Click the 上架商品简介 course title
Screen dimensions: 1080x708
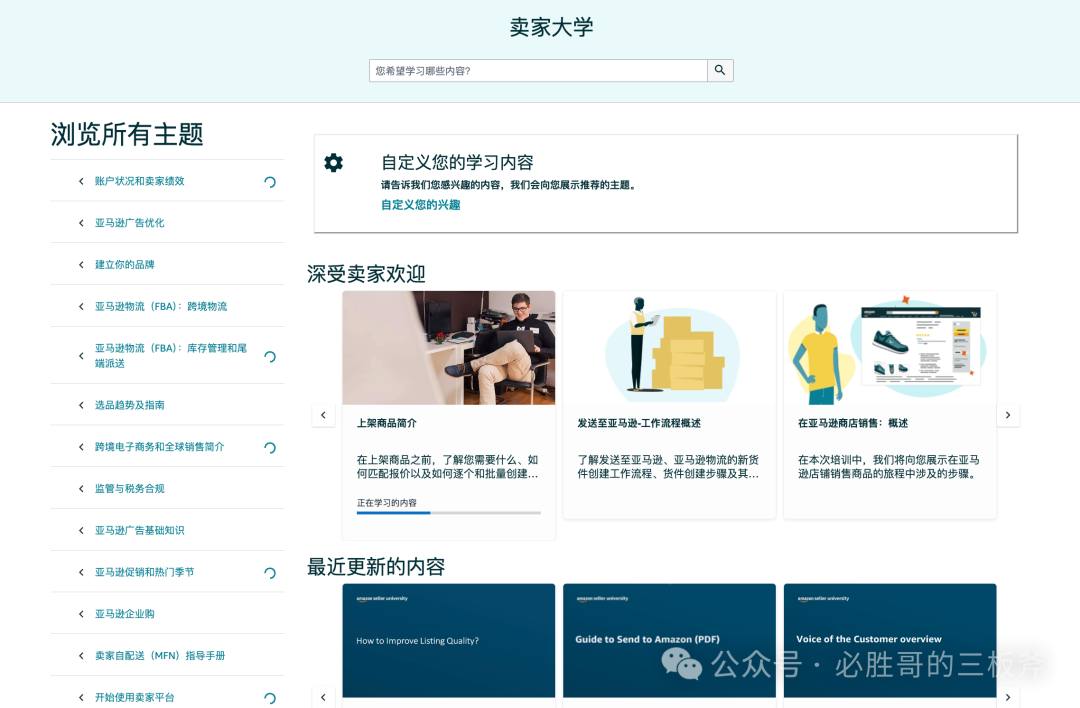(x=386, y=423)
